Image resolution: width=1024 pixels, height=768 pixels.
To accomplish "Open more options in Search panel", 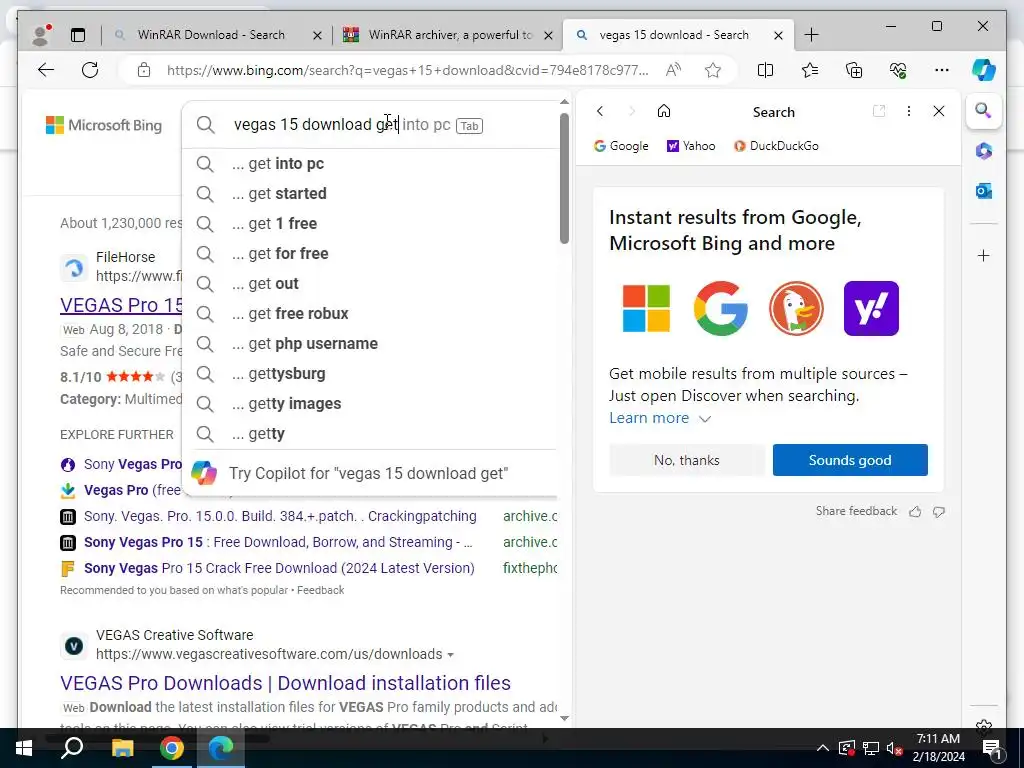I will coord(908,111).
